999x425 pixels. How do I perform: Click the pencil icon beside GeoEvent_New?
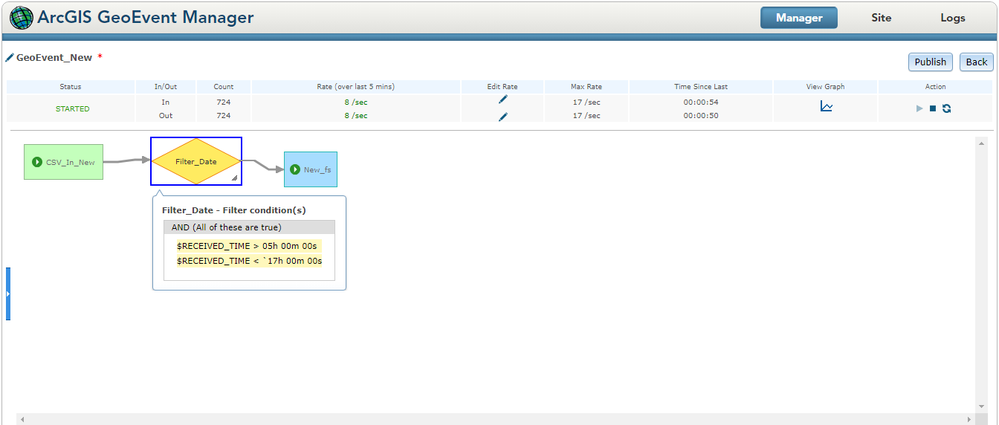(x=10, y=57)
